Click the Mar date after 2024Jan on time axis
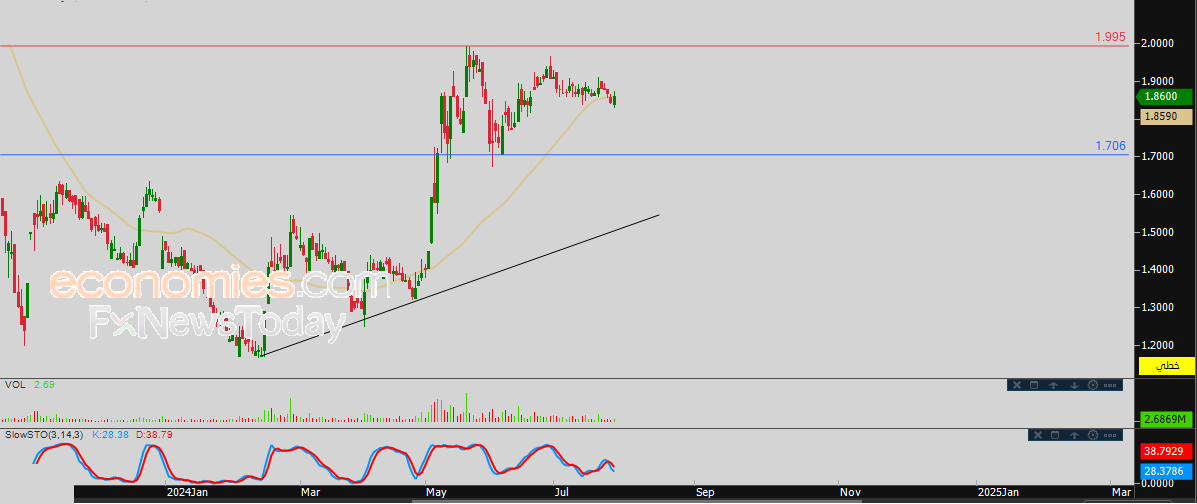The image size is (1197, 504). (x=311, y=493)
